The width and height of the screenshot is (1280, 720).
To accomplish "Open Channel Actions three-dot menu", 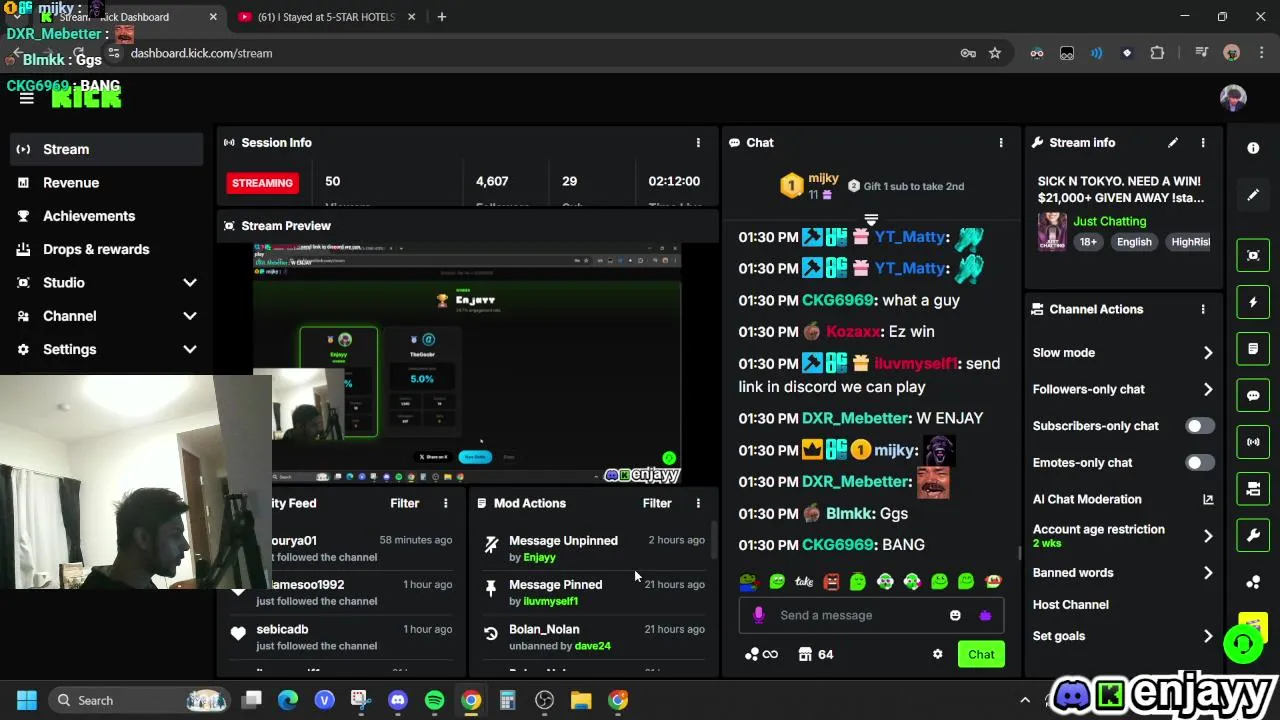I will pos(1203,309).
